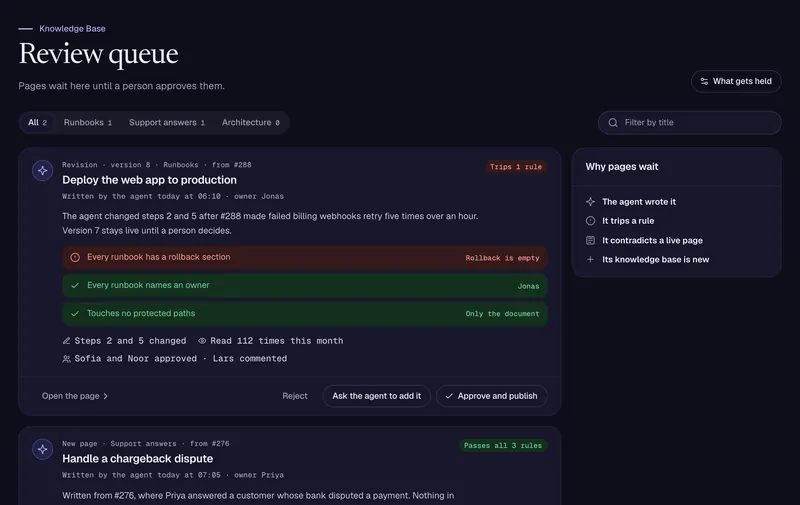Screen dimensions: 800x505
Task: Click Its knowledge base is new reason
Action: (656, 260)
